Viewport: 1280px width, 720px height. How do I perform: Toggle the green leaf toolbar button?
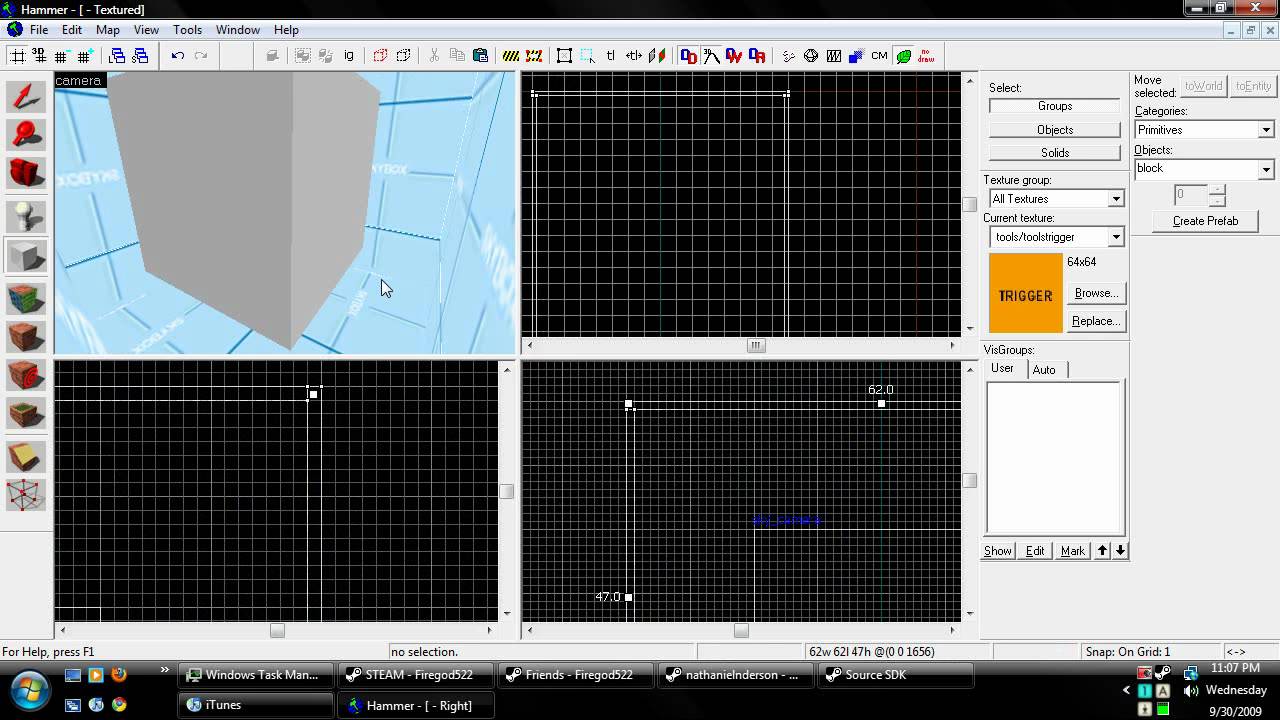(904, 56)
